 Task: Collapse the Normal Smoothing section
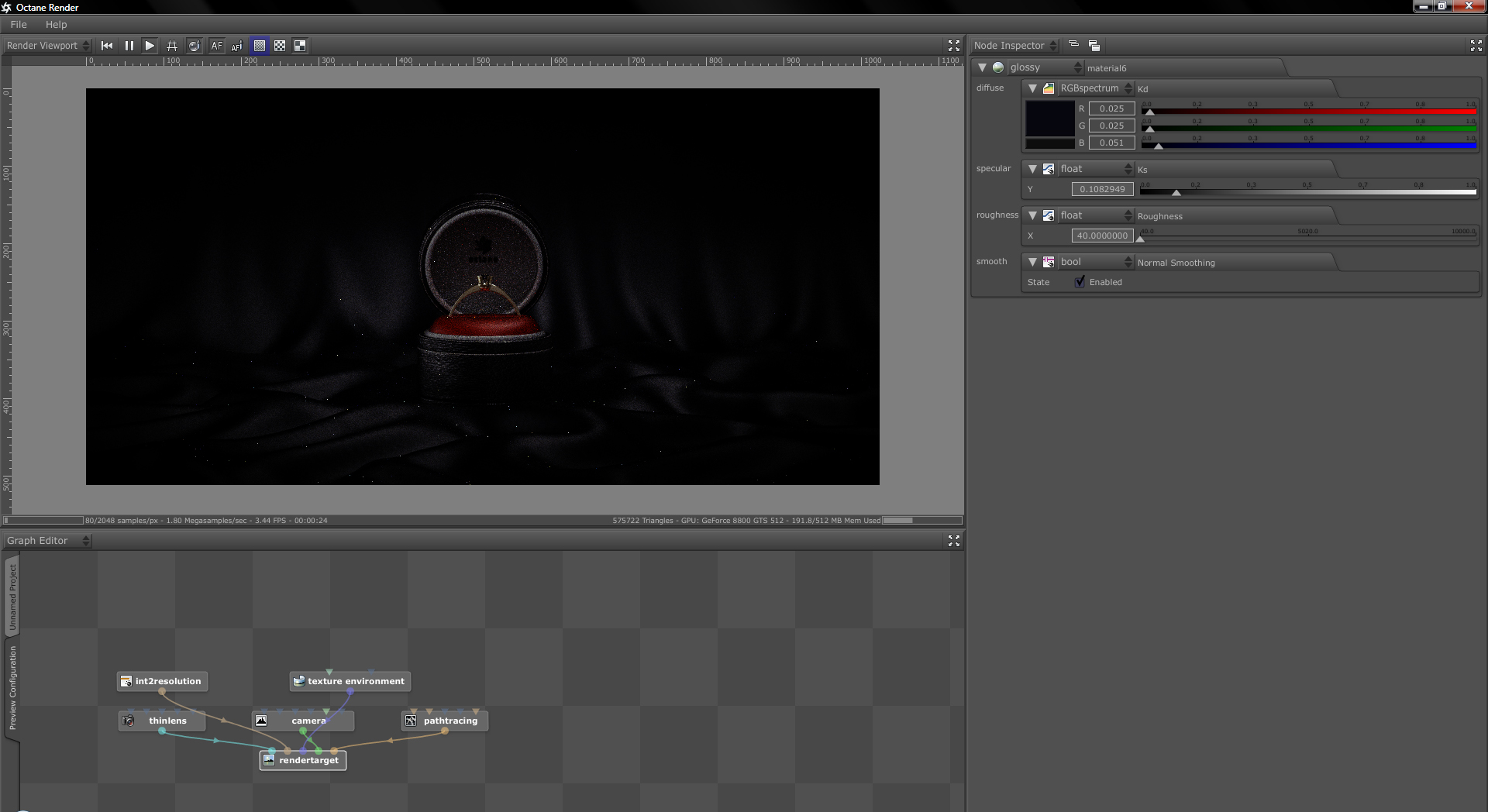click(1032, 262)
